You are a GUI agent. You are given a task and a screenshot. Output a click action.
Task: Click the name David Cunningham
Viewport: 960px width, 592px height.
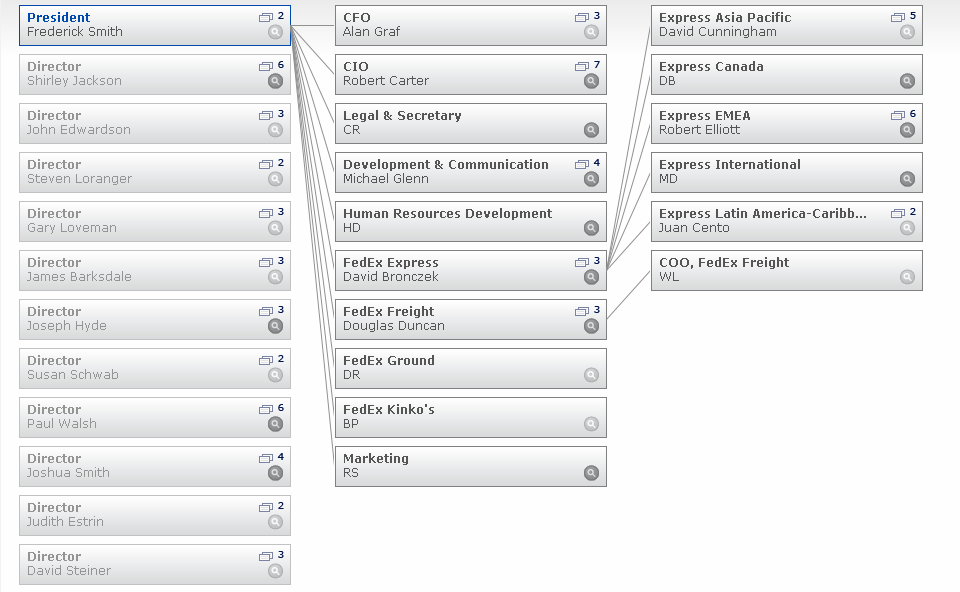[x=718, y=32]
